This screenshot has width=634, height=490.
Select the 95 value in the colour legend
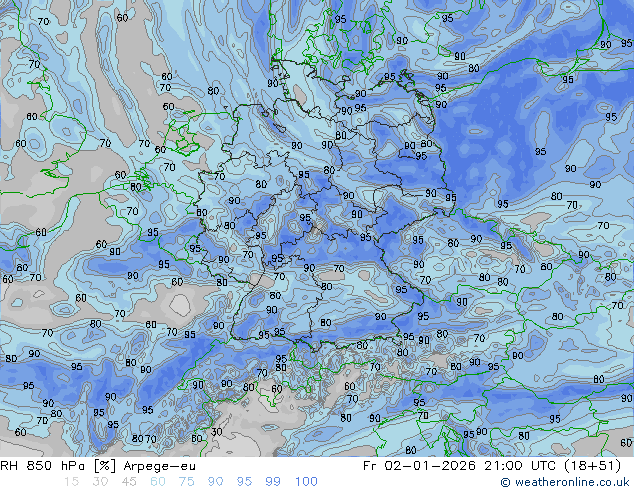[x=244, y=482]
